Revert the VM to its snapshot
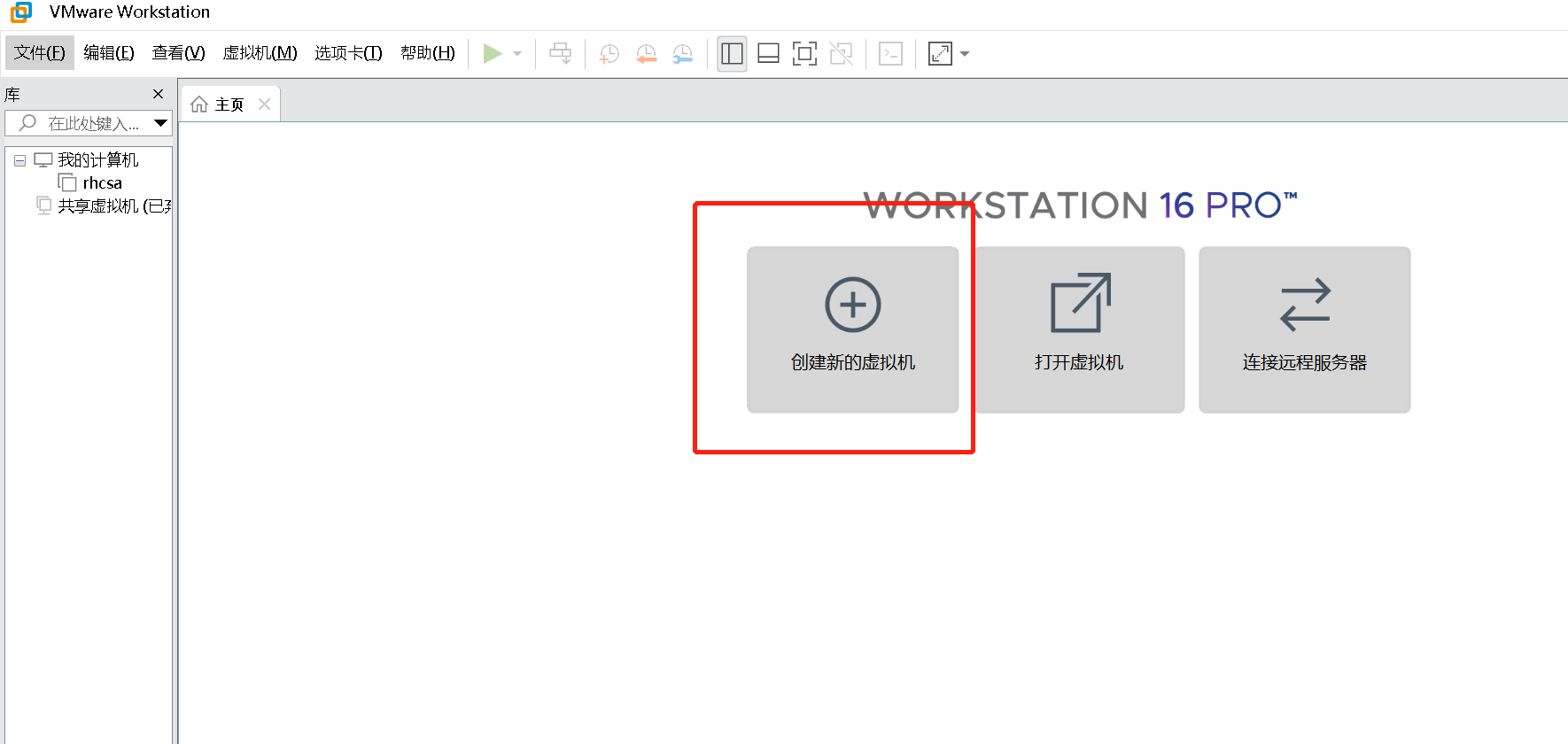 [x=646, y=54]
